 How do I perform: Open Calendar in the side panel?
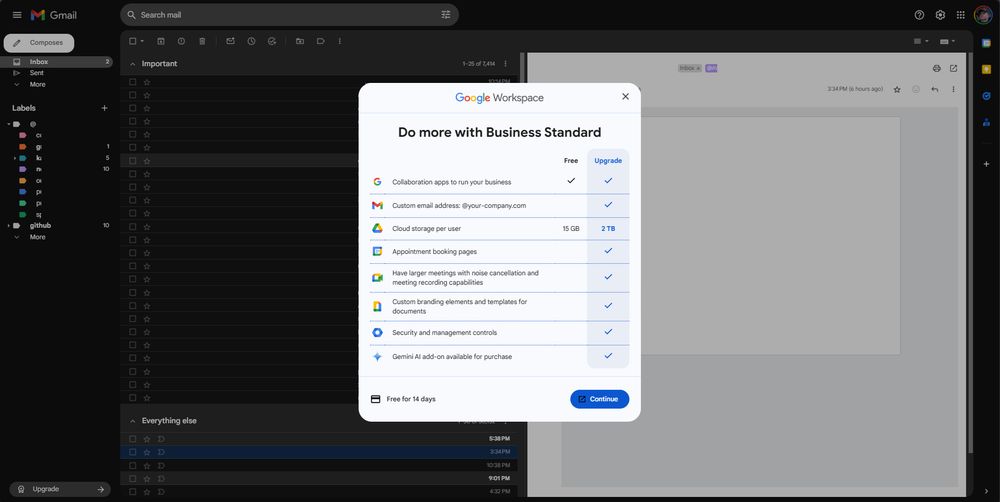(987, 43)
